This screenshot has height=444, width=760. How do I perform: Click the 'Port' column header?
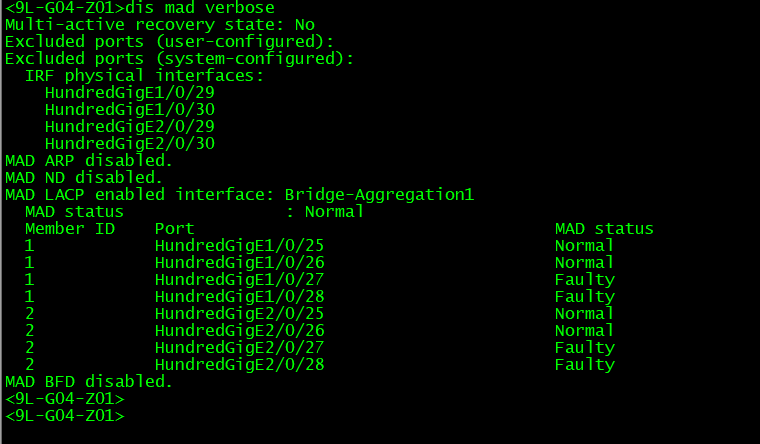174,228
